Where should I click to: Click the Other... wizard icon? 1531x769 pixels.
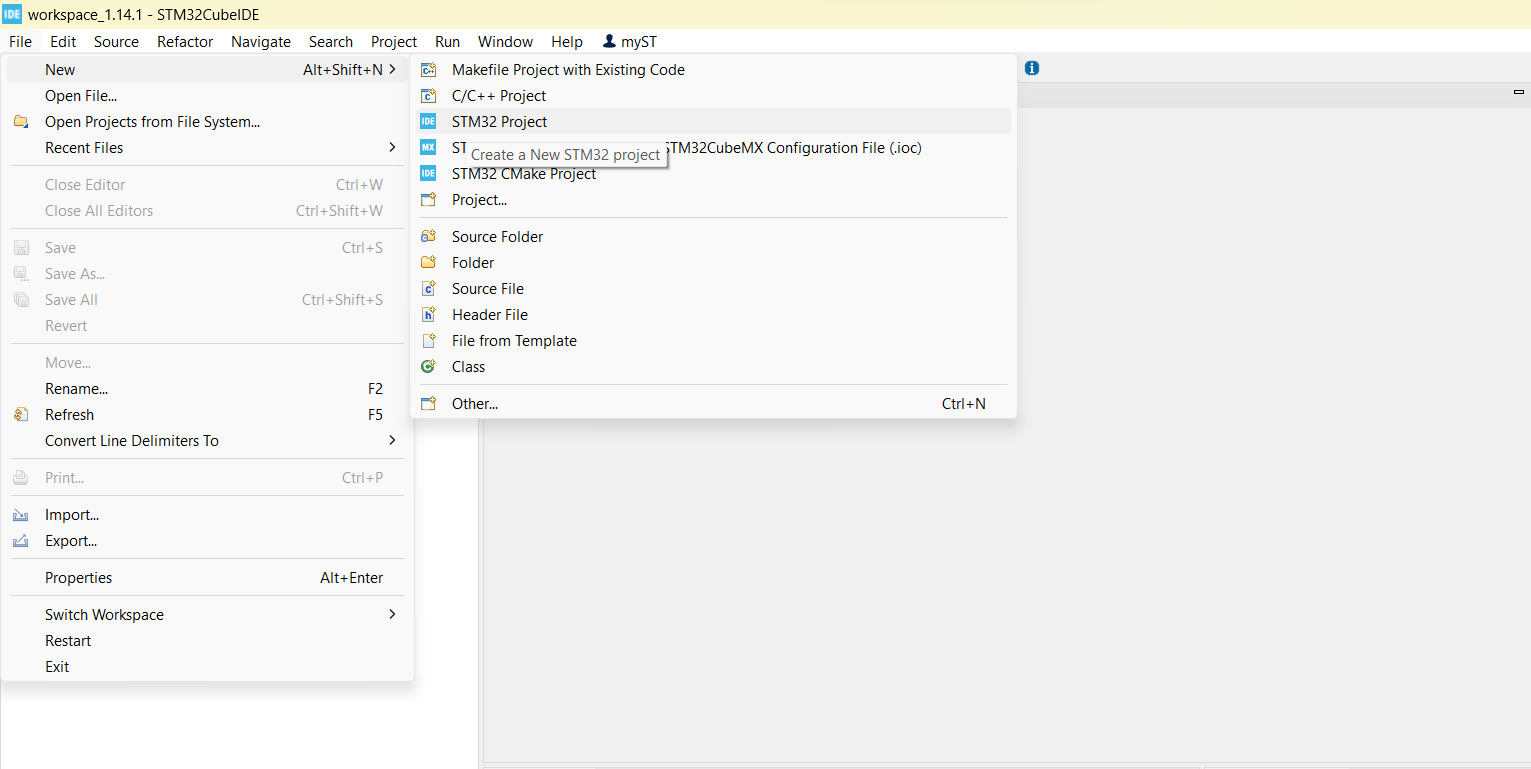428,404
